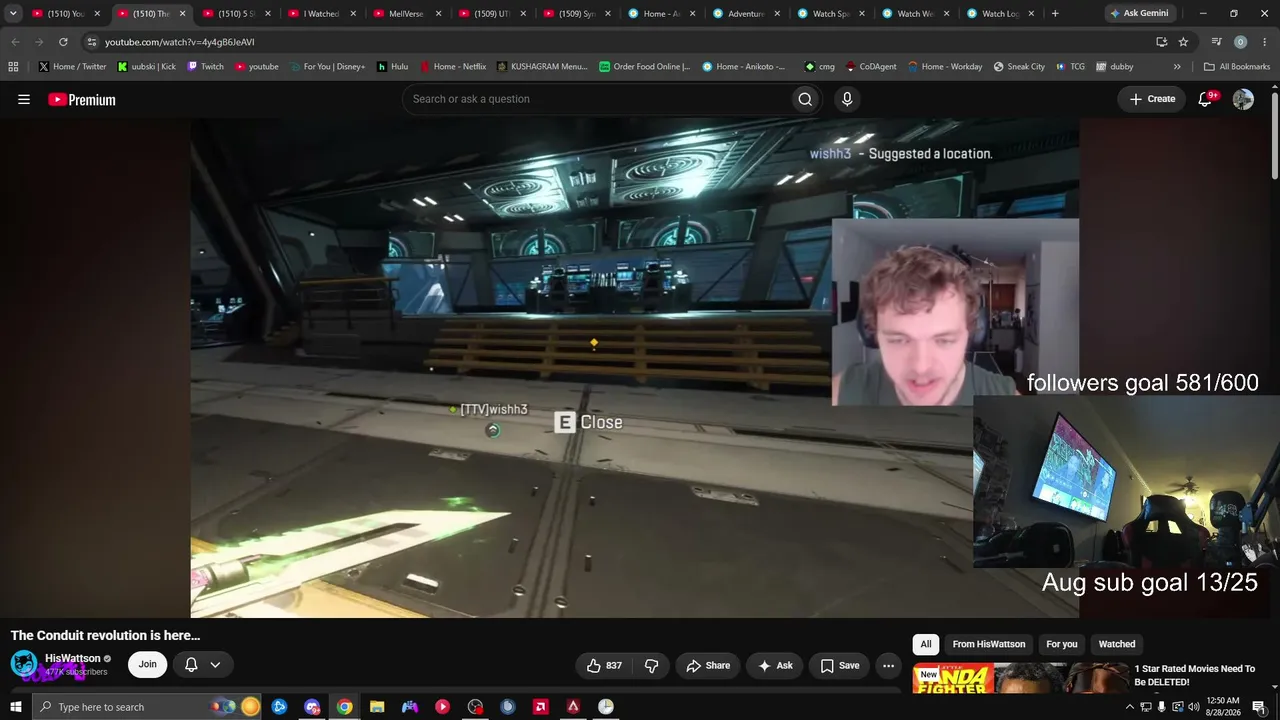1280x720 pixels.
Task: Open more actions menu beside Save
Action: [888, 666]
